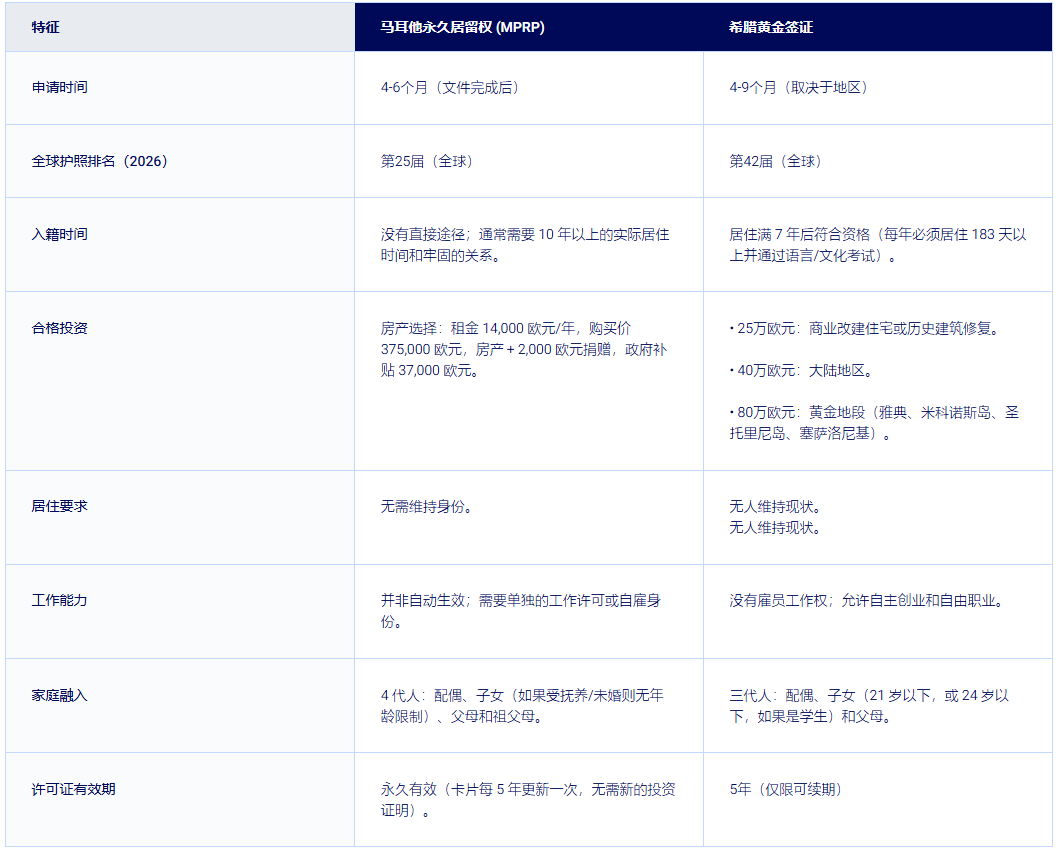Click the bullet 80万欧元：黄金地段

click(874, 422)
